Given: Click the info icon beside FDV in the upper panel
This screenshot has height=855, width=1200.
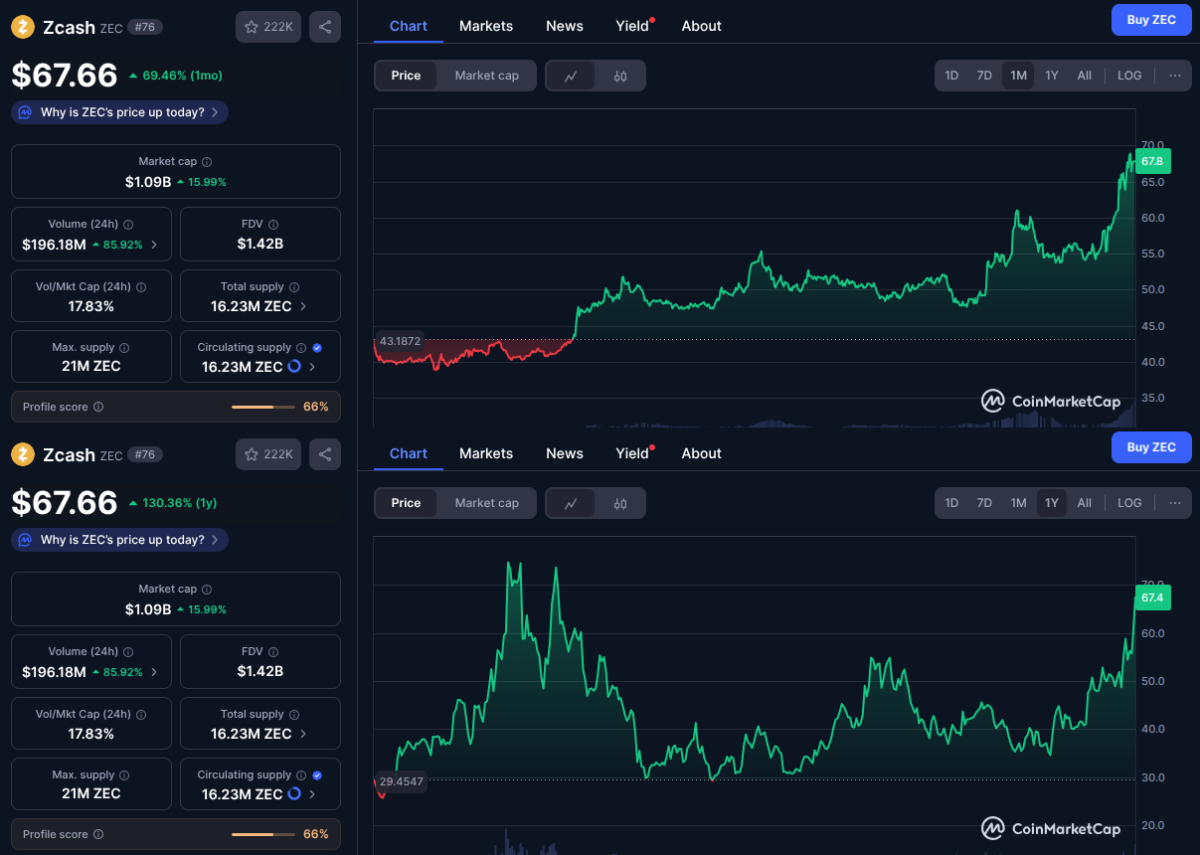Looking at the screenshot, I should click(x=273, y=225).
